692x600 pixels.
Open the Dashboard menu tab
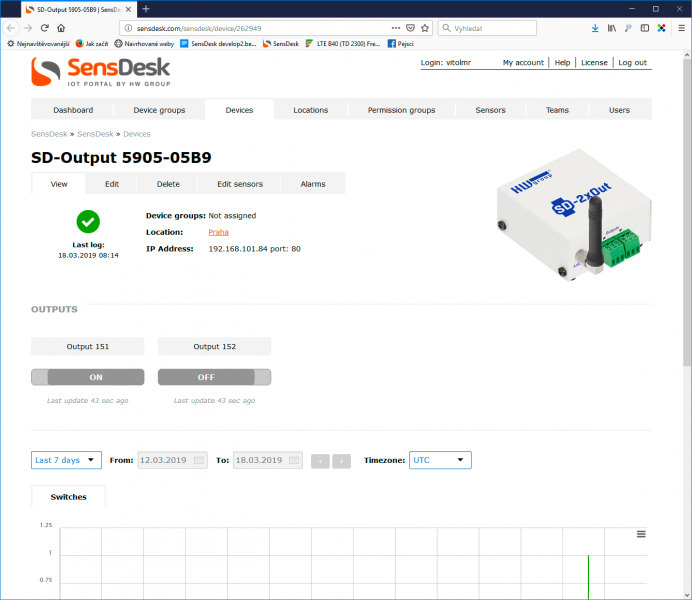click(73, 110)
